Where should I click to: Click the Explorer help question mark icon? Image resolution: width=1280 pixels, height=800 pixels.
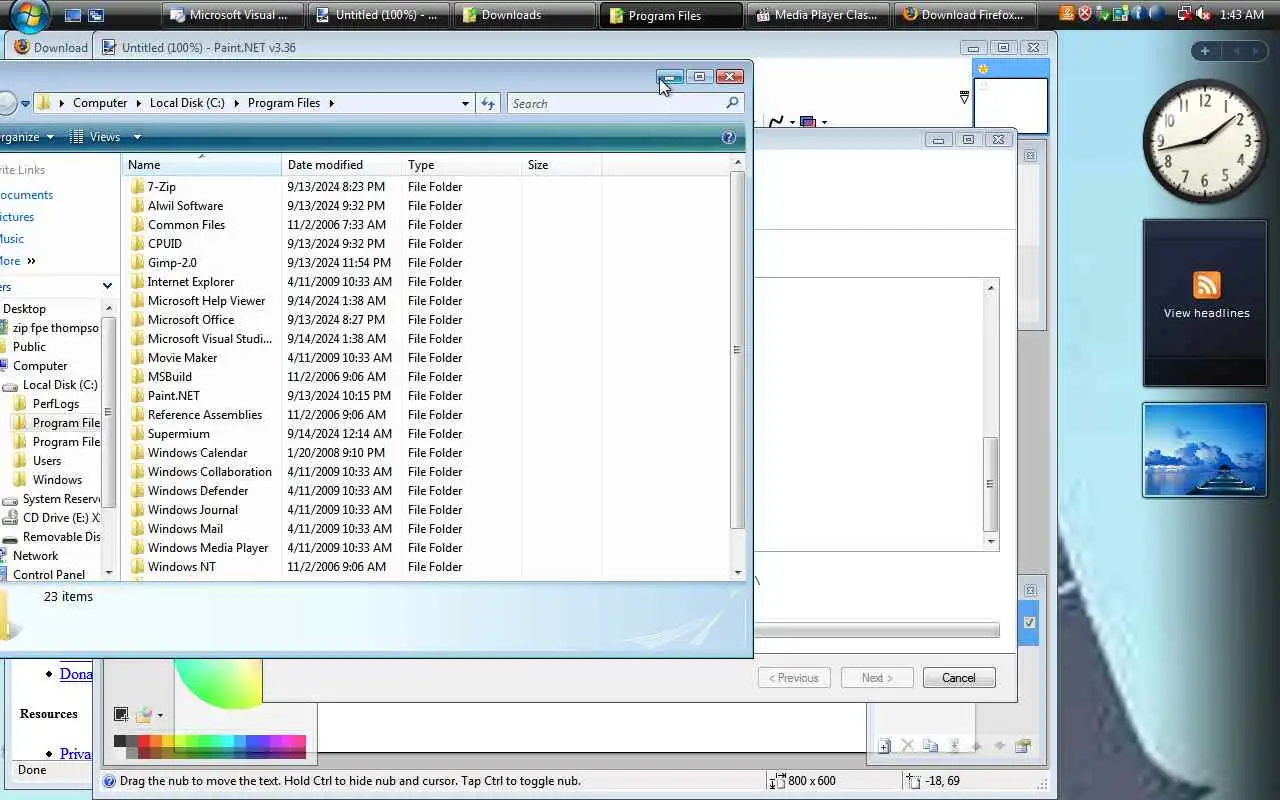pyautogui.click(x=729, y=137)
